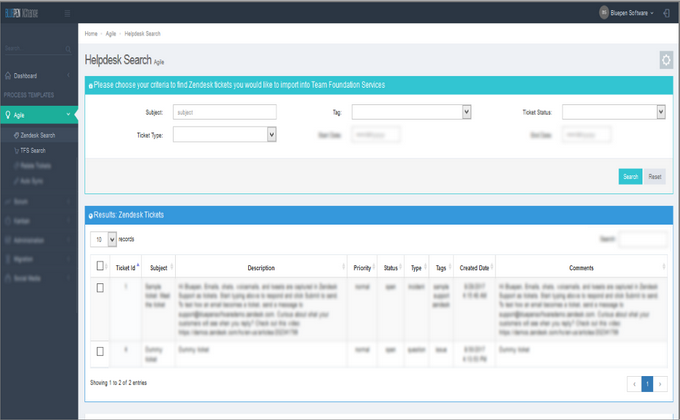Open the Ticket Status dropdown

pos(614,112)
